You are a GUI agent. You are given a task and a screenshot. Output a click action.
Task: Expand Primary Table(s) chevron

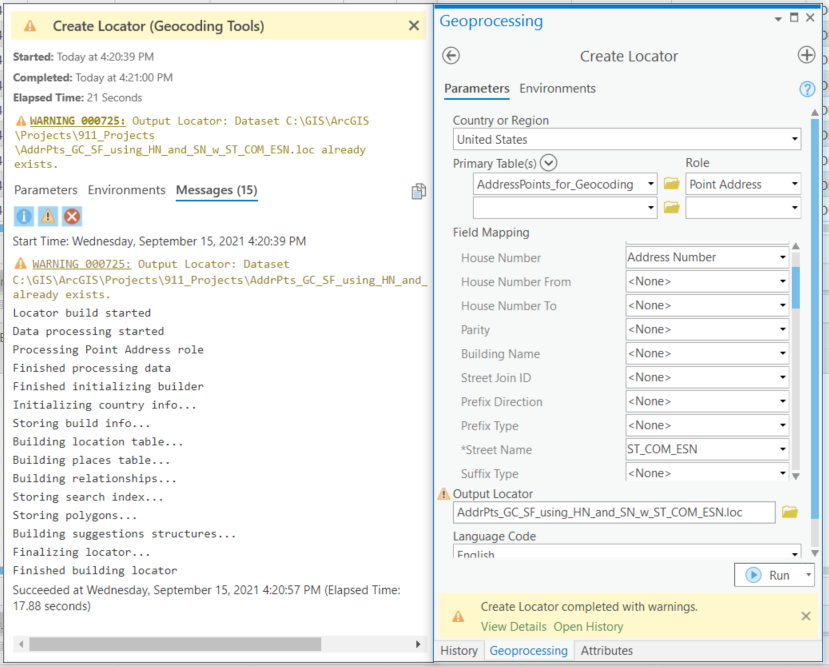tap(549, 163)
